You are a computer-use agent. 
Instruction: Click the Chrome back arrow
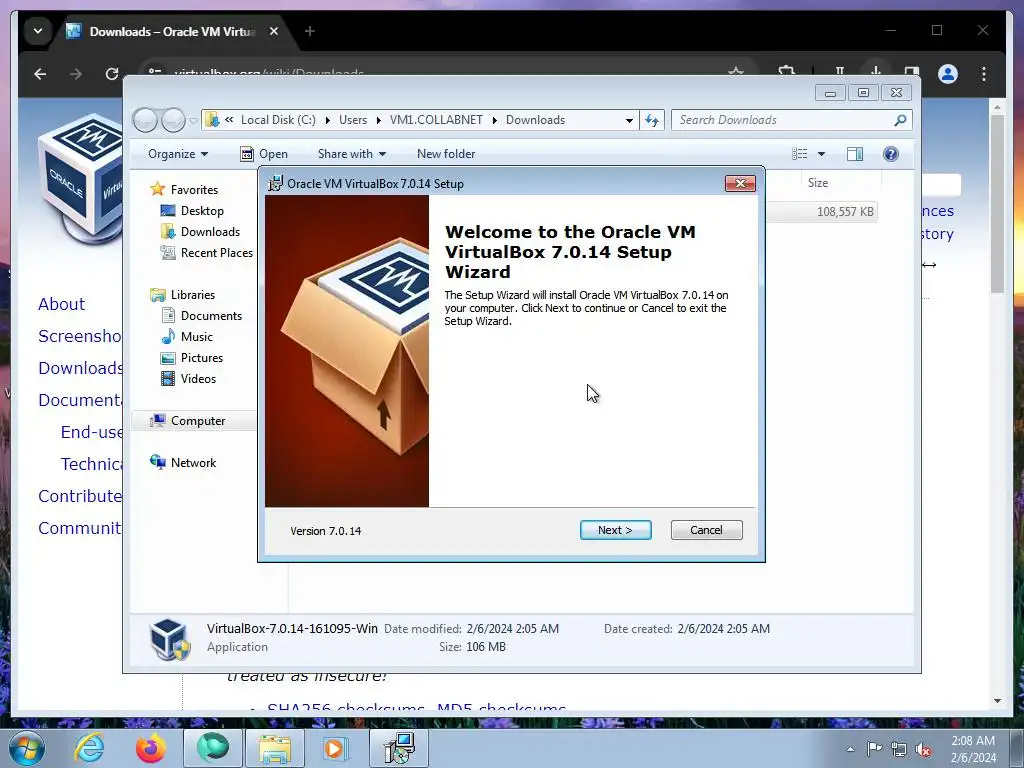[40, 74]
